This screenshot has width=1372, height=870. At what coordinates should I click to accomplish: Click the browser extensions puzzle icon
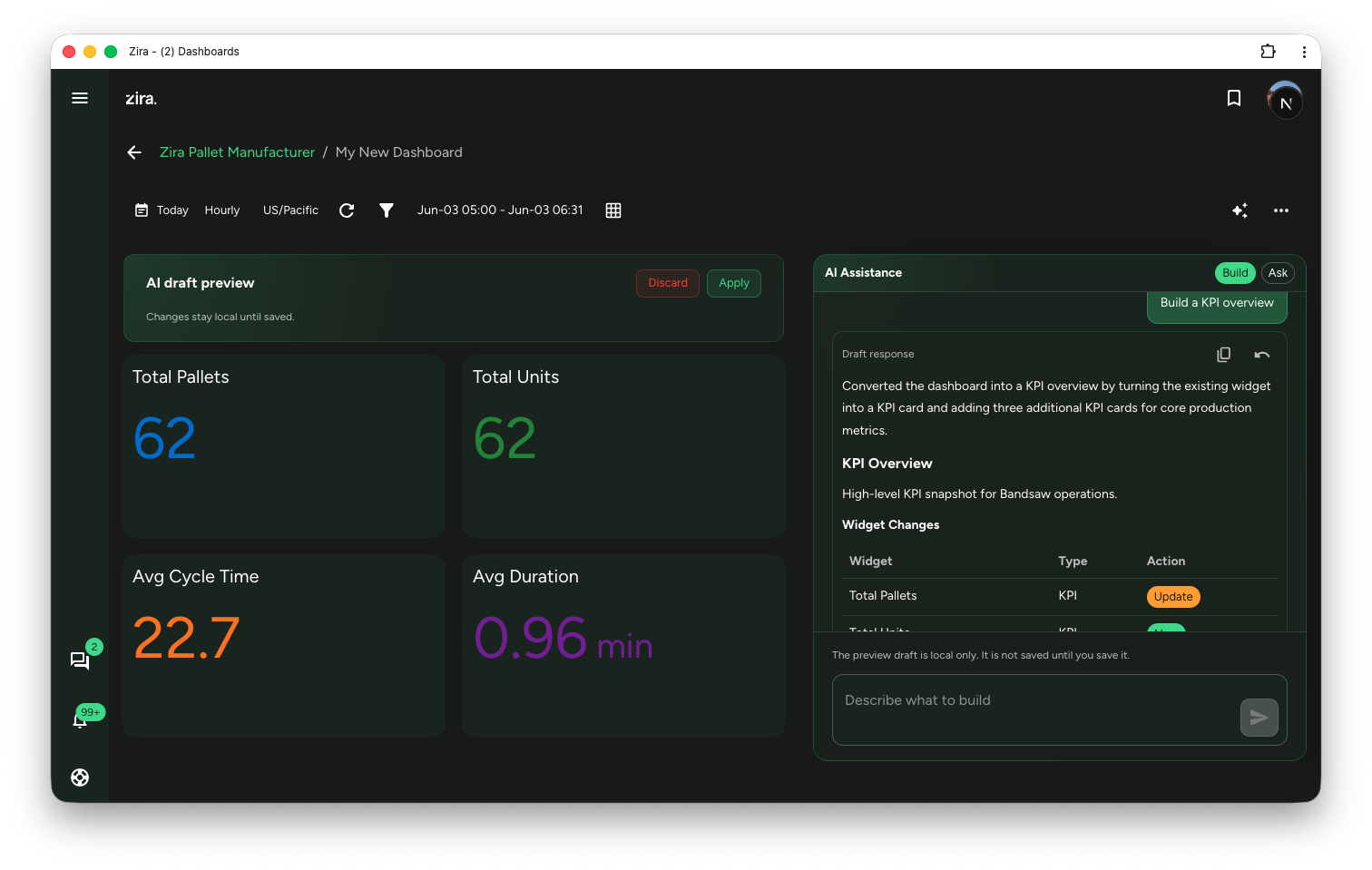(x=1269, y=52)
